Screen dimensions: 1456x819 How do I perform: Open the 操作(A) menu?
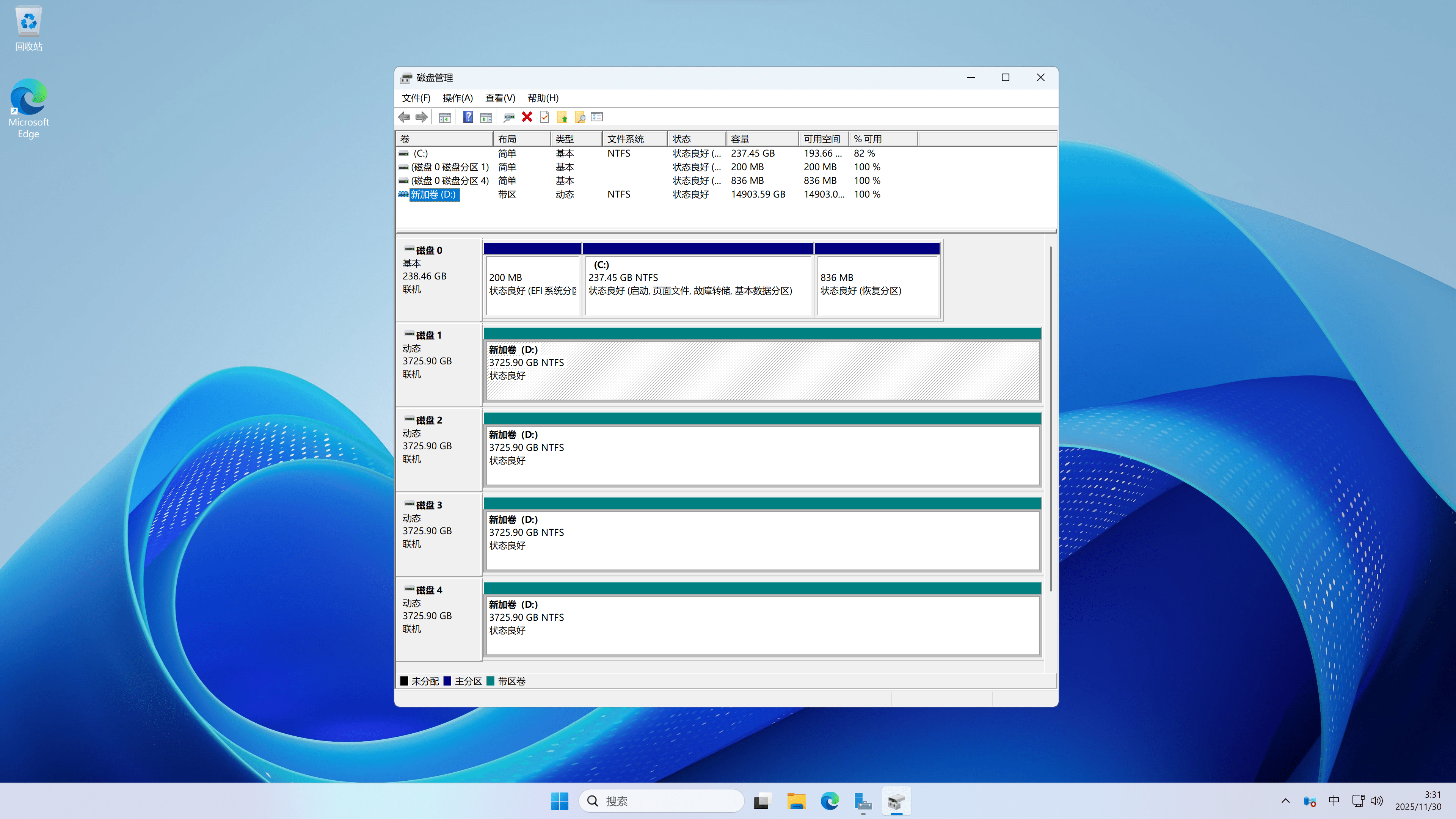coord(457,98)
